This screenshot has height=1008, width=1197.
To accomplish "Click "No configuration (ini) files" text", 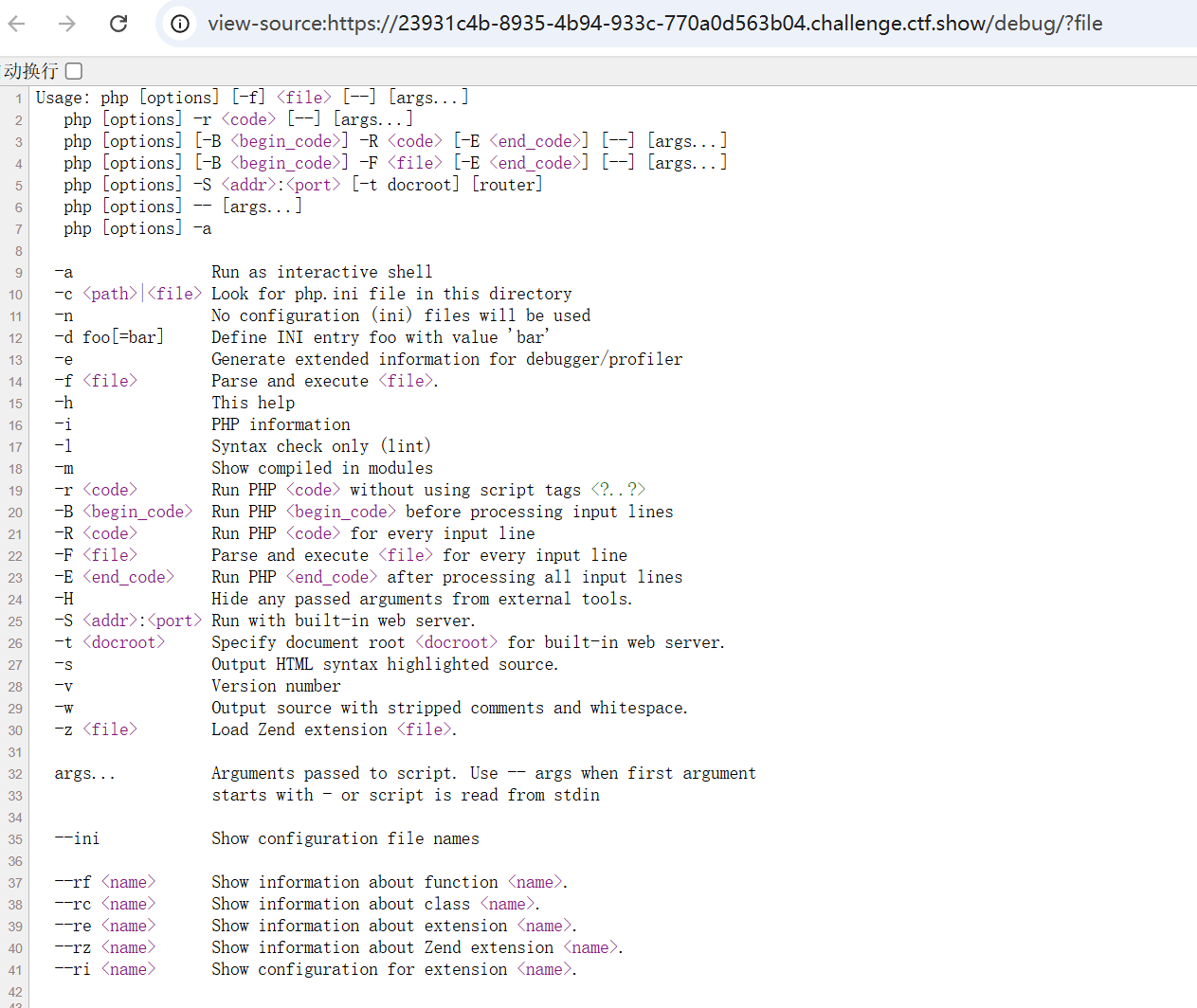I will [401, 315].
